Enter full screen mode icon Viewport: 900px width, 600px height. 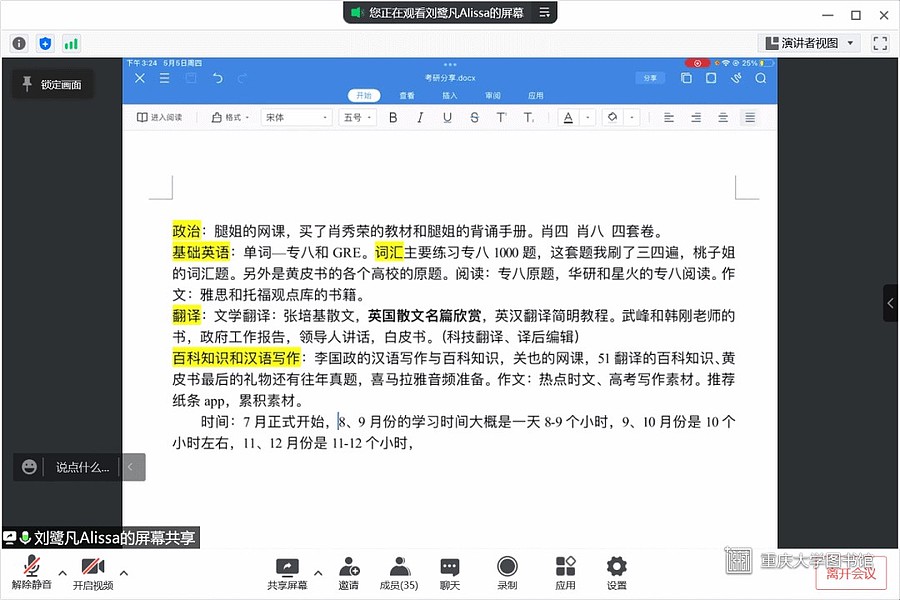click(880, 43)
